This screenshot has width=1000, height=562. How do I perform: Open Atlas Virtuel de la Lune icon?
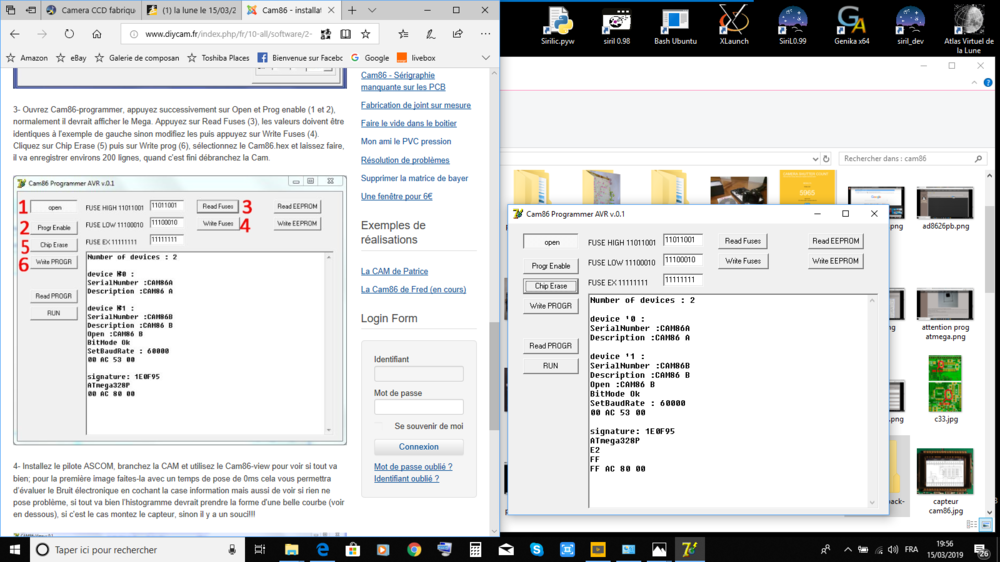point(969,28)
